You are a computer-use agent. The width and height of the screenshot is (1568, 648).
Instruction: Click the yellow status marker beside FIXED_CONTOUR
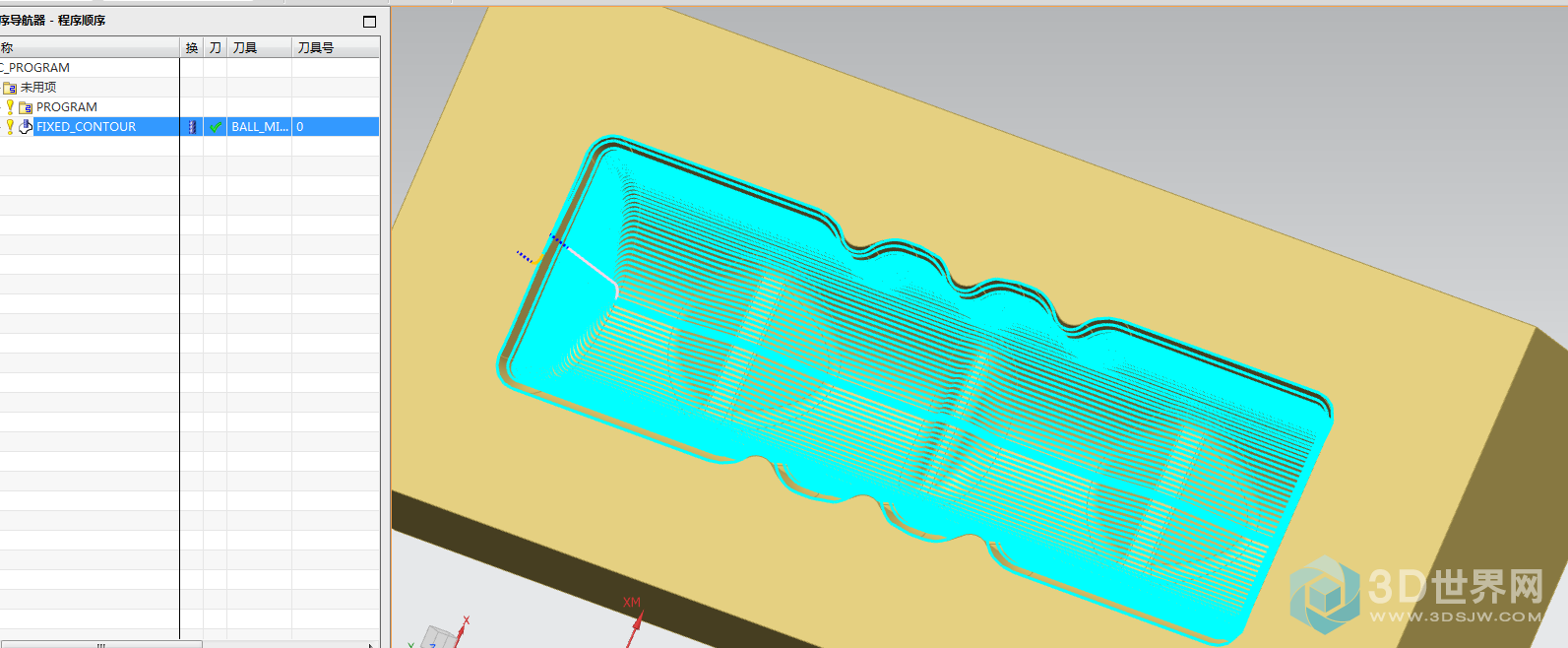click(10, 126)
